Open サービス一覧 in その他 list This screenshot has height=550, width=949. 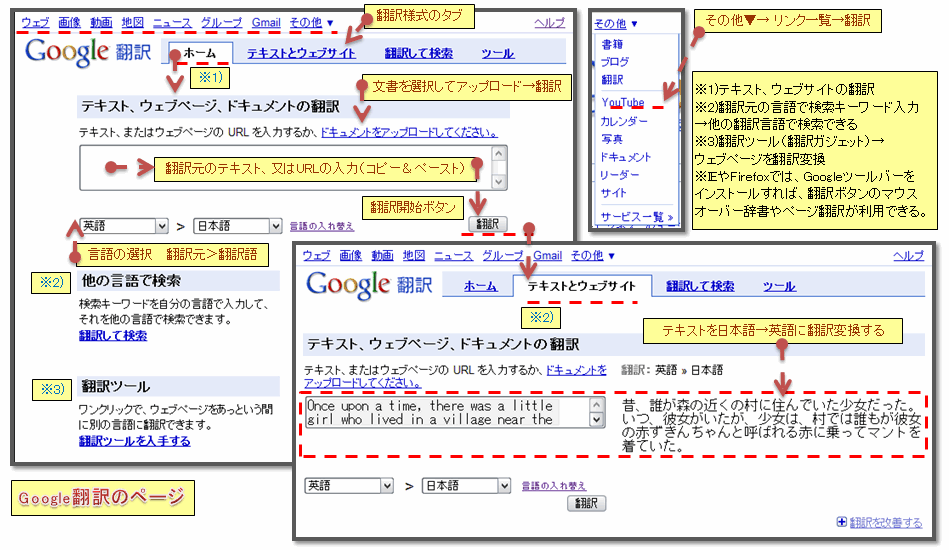click(x=636, y=217)
